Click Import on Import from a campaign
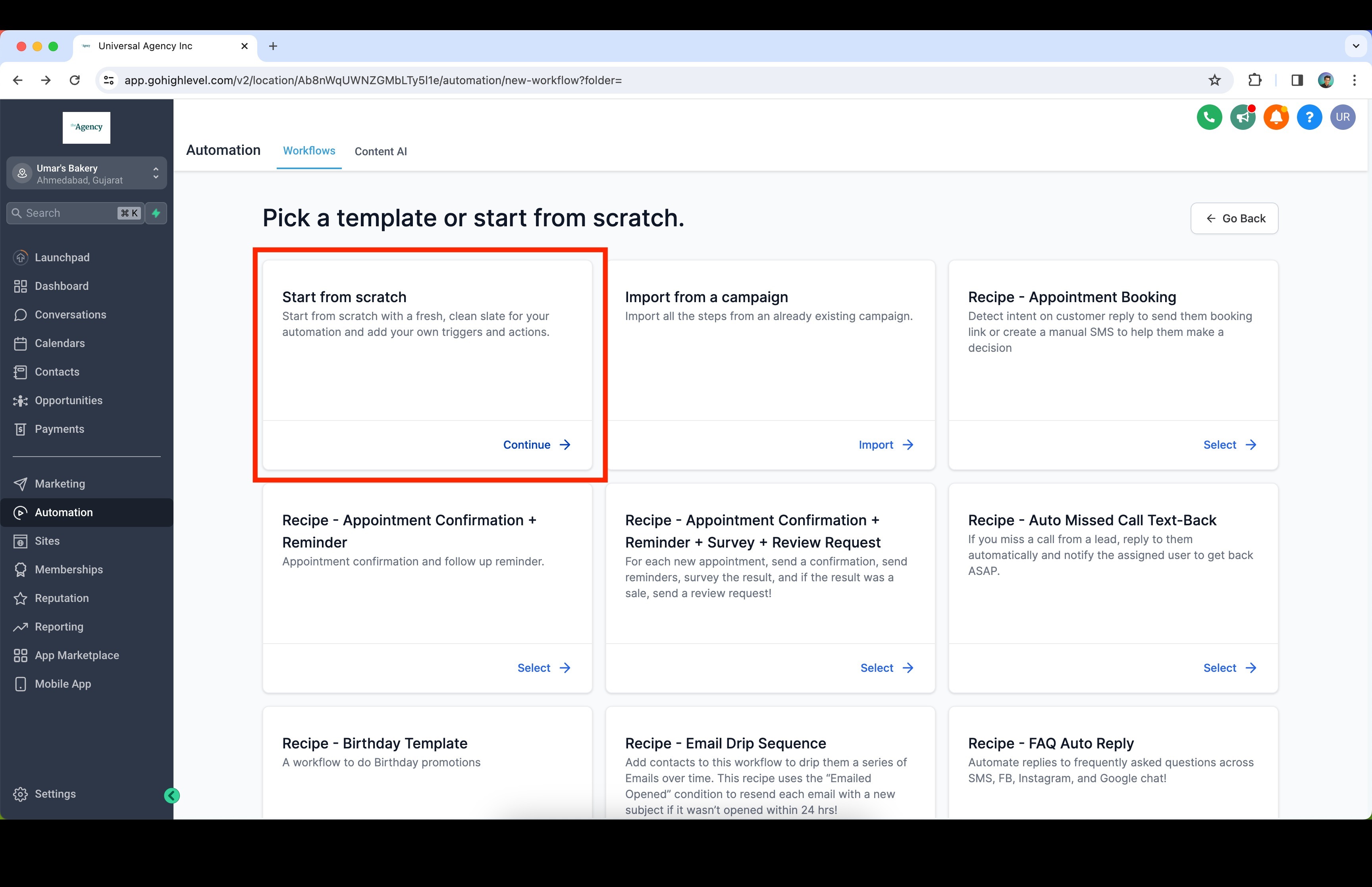The image size is (1372, 887). (886, 445)
